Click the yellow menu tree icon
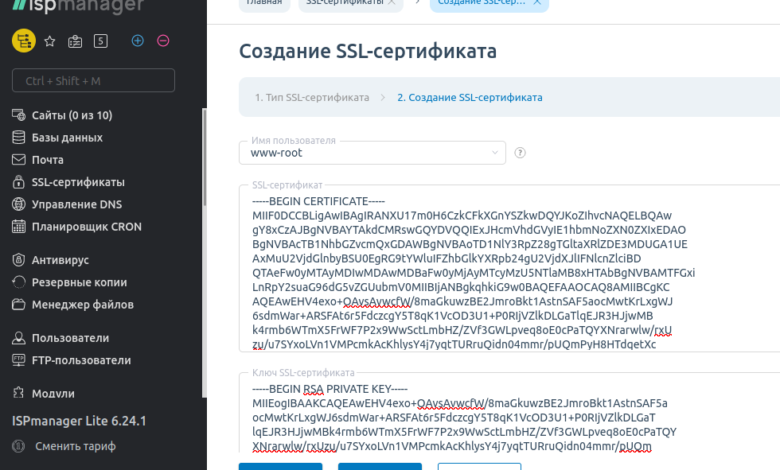Image resolution: width=780 pixels, height=470 pixels. (x=23, y=41)
